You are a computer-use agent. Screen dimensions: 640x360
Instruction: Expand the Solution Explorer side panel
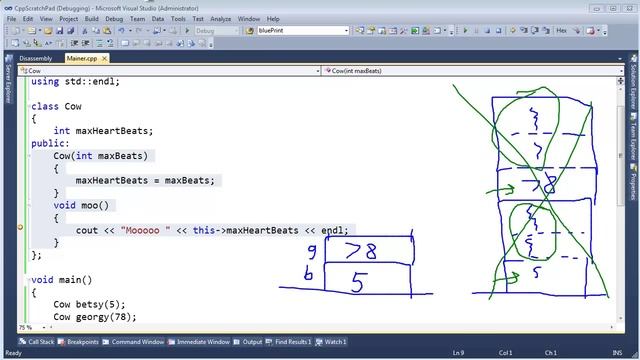point(633,83)
